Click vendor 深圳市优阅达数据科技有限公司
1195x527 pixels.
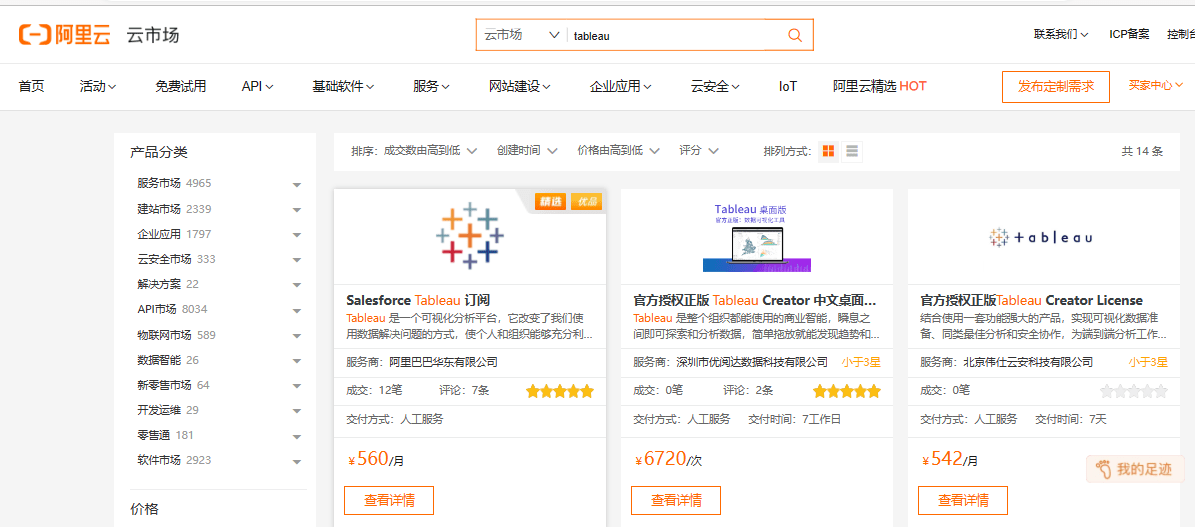[751, 362]
